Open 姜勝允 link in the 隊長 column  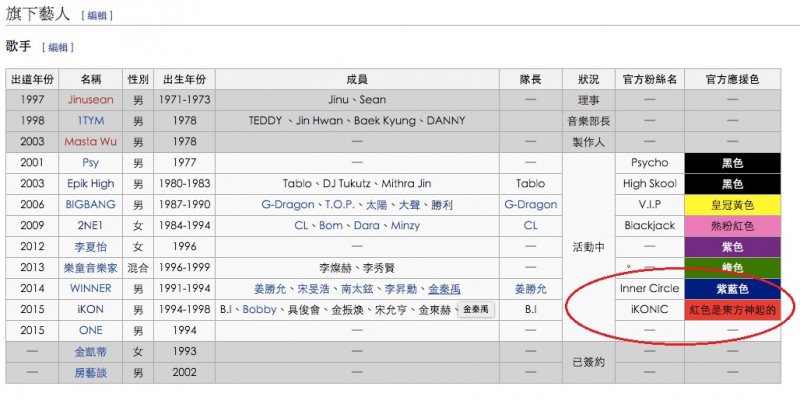pyautogui.click(x=531, y=289)
